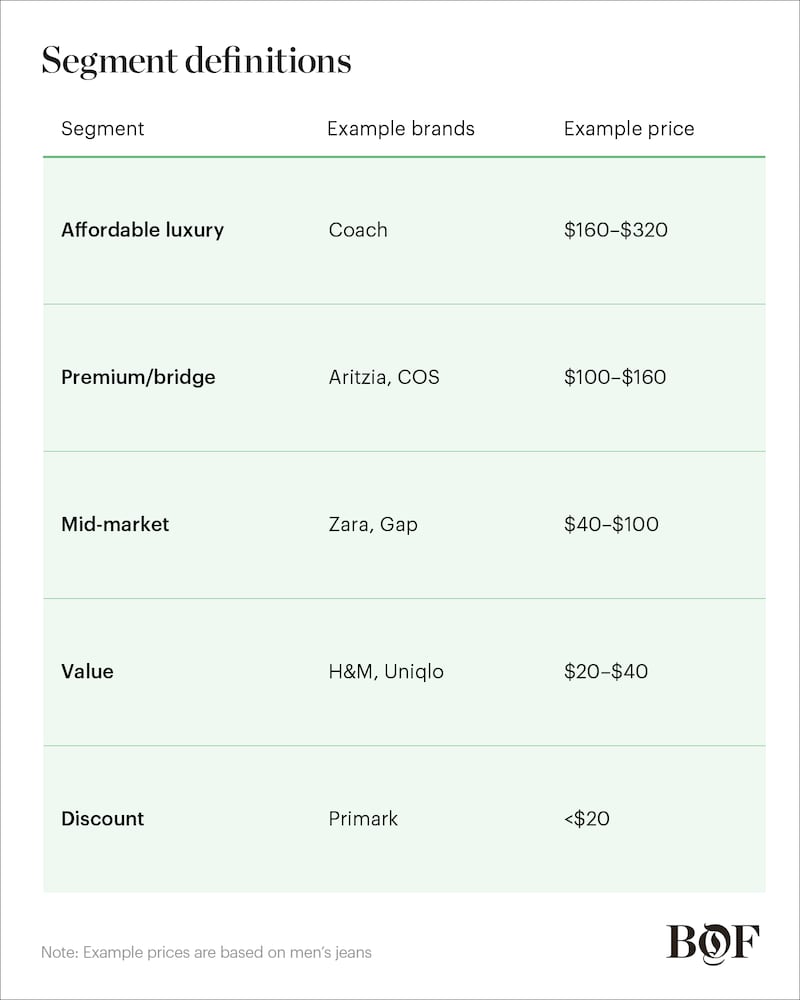
Task: Click the $100–$160 price cell
Action: click(614, 377)
